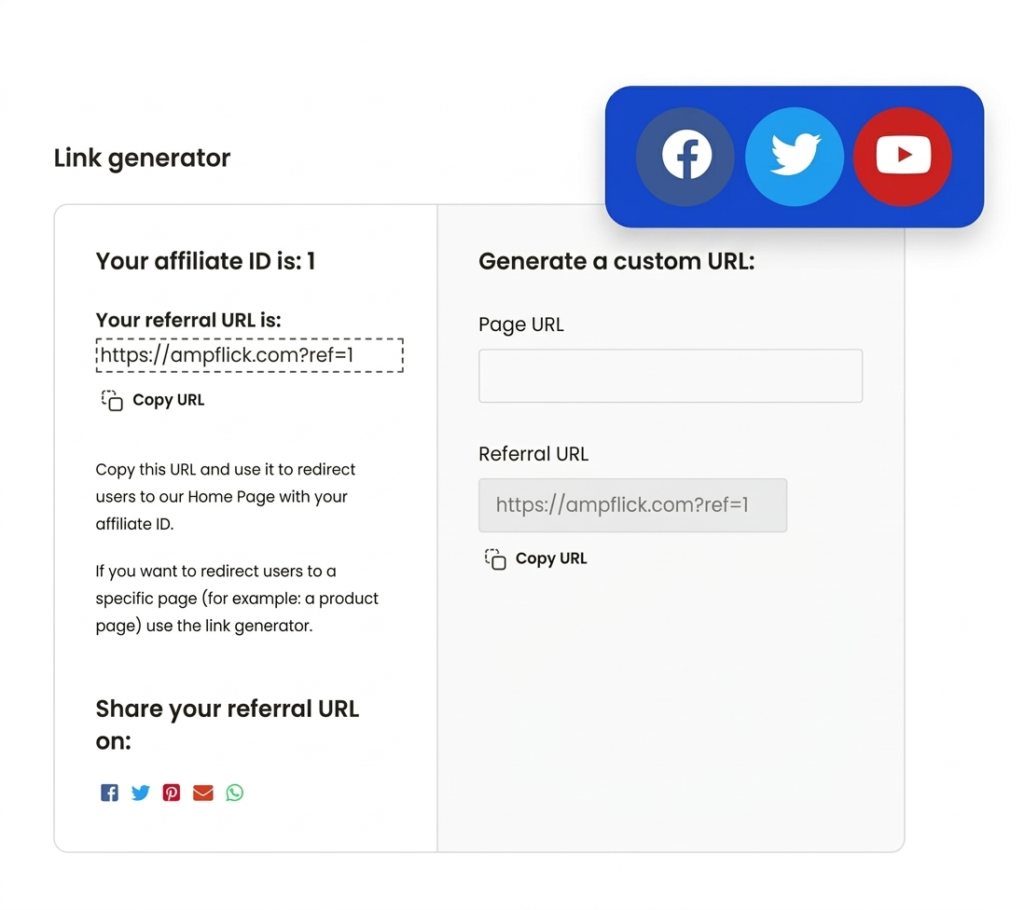Share referral URL on small Facebook icon
This screenshot has height=910, width=1024.
click(x=109, y=793)
